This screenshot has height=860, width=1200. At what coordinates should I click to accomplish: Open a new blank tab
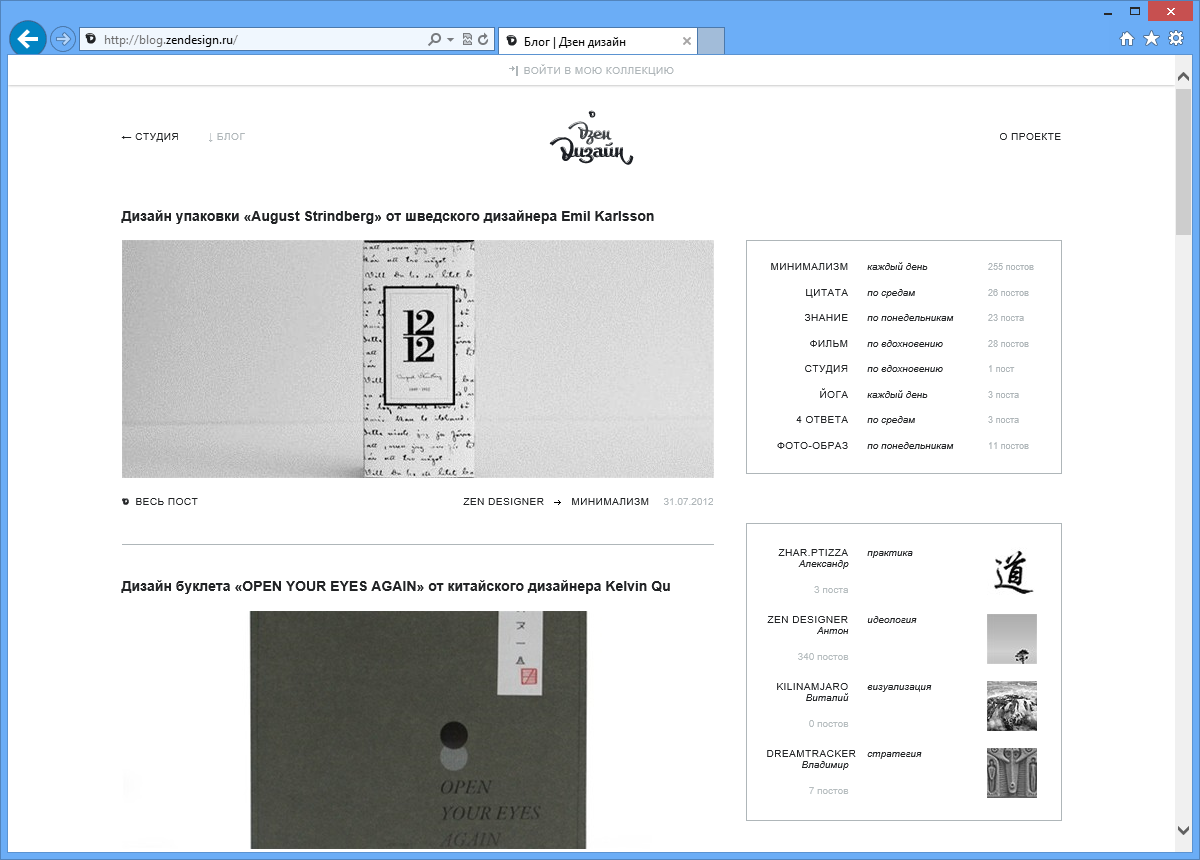tap(710, 41)
